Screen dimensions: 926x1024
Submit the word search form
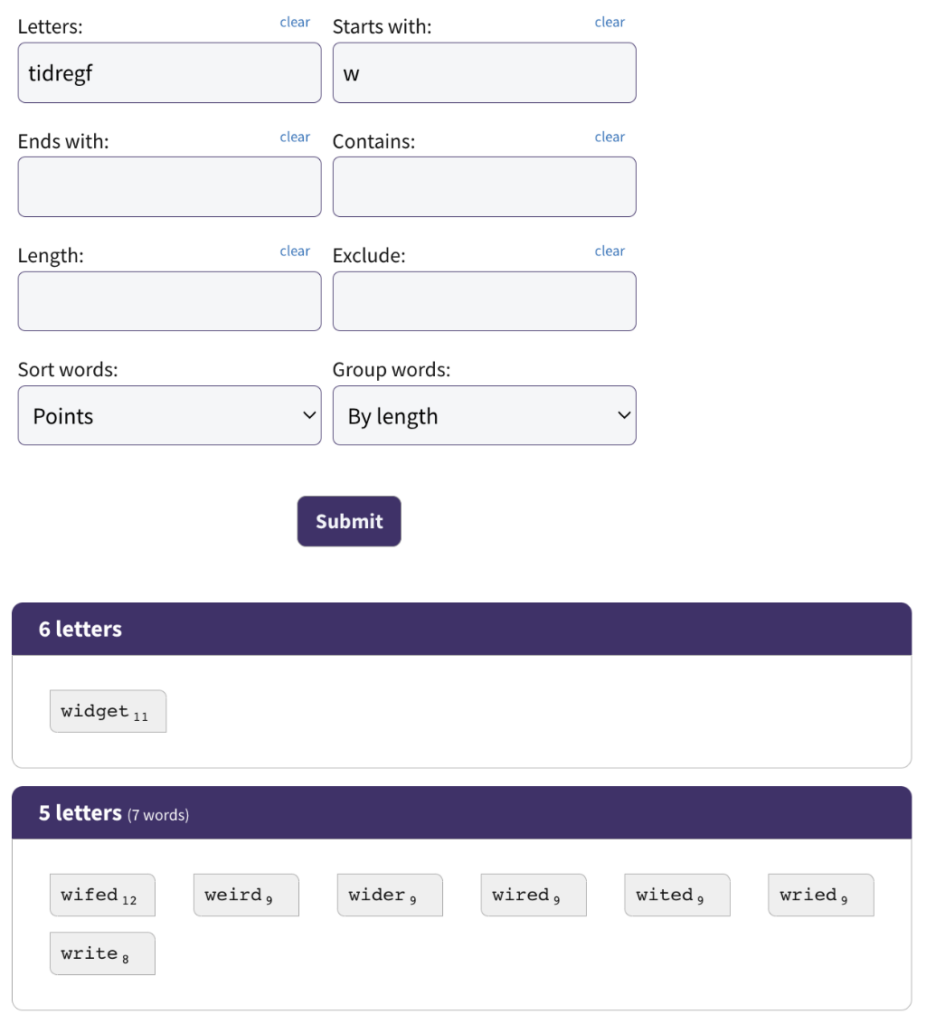tap(349, 521)
